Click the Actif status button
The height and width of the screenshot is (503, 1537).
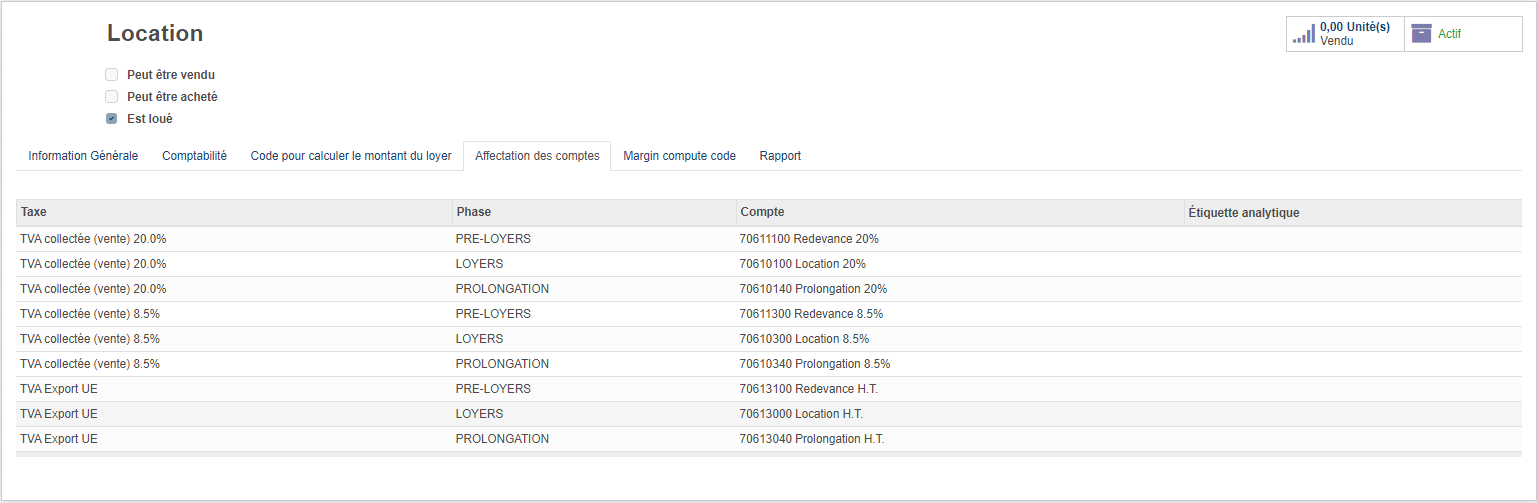pyautogui.click(x=1462, y=34)
